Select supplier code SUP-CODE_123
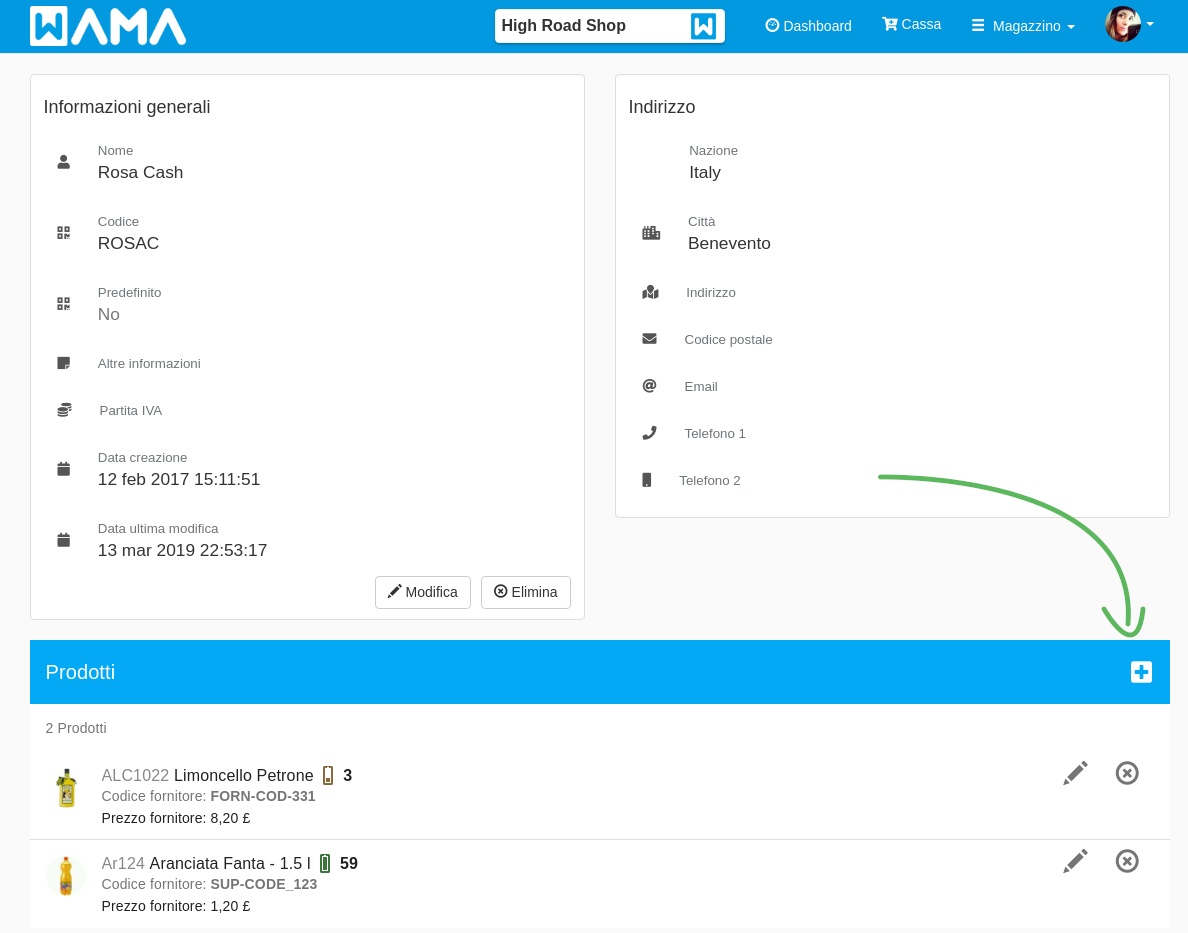 pos(264,884)
